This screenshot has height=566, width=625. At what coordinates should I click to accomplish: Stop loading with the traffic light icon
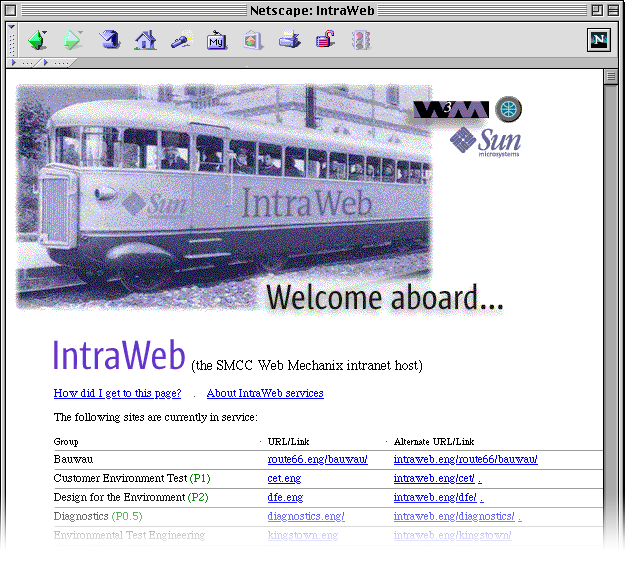[x=361, y=40]
